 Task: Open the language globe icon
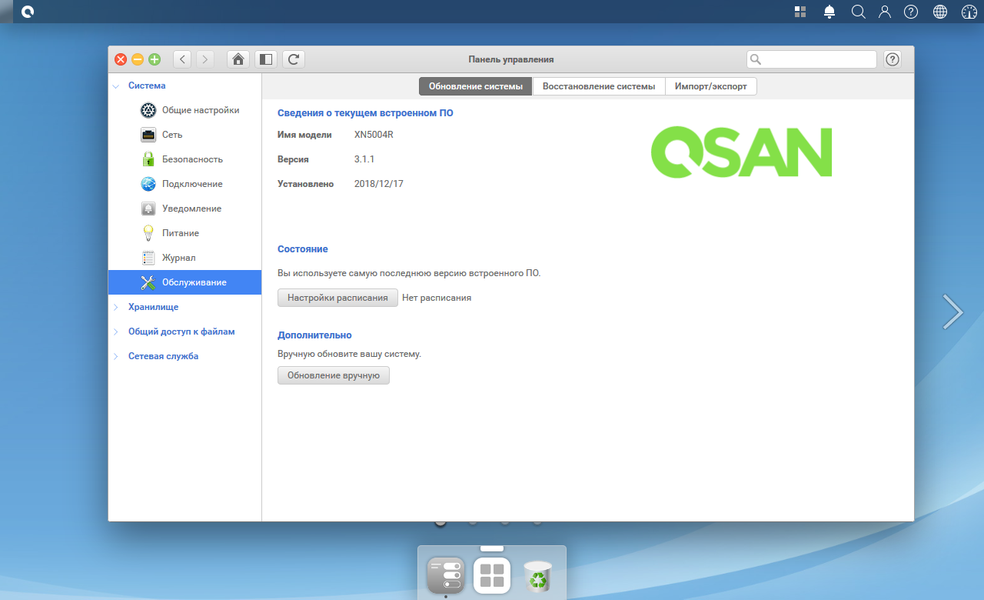(939, 11)
